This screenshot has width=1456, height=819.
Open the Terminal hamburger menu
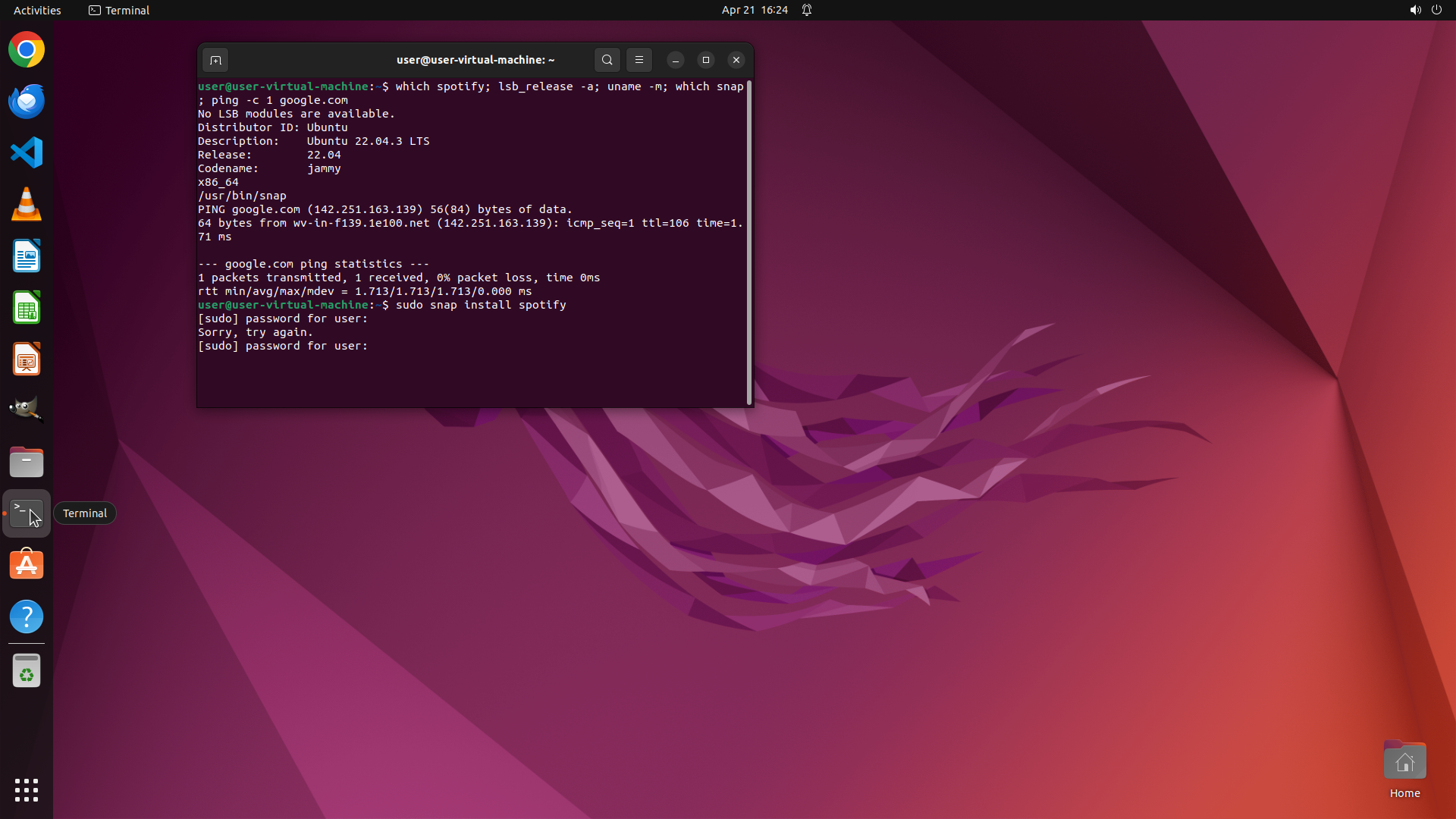(639, 60)
